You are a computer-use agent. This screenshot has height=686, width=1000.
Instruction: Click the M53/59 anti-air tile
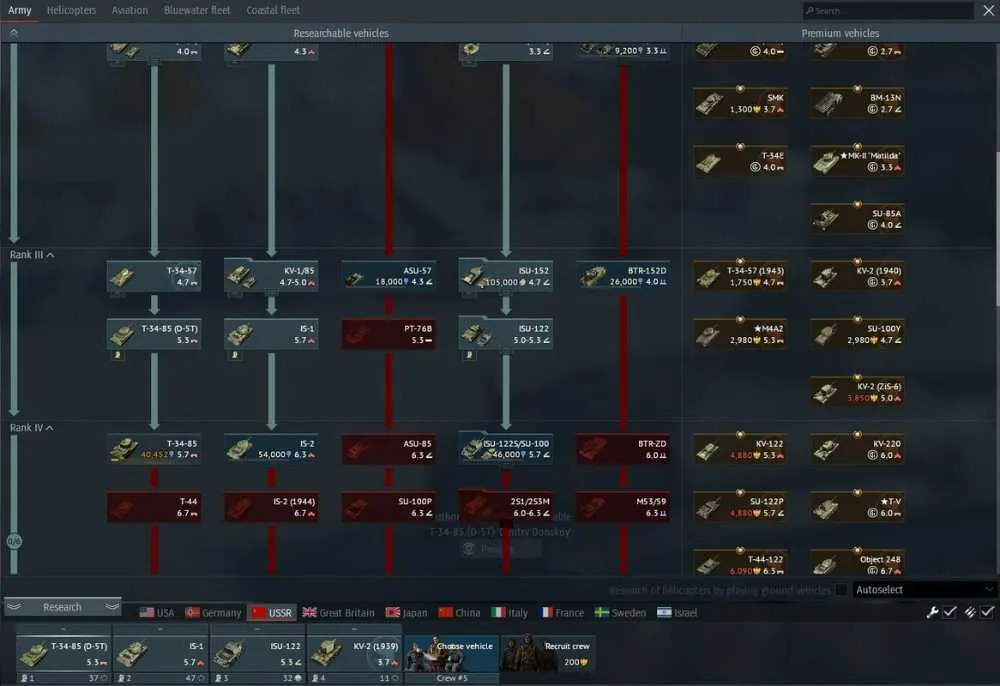click(x=624, y=507)
